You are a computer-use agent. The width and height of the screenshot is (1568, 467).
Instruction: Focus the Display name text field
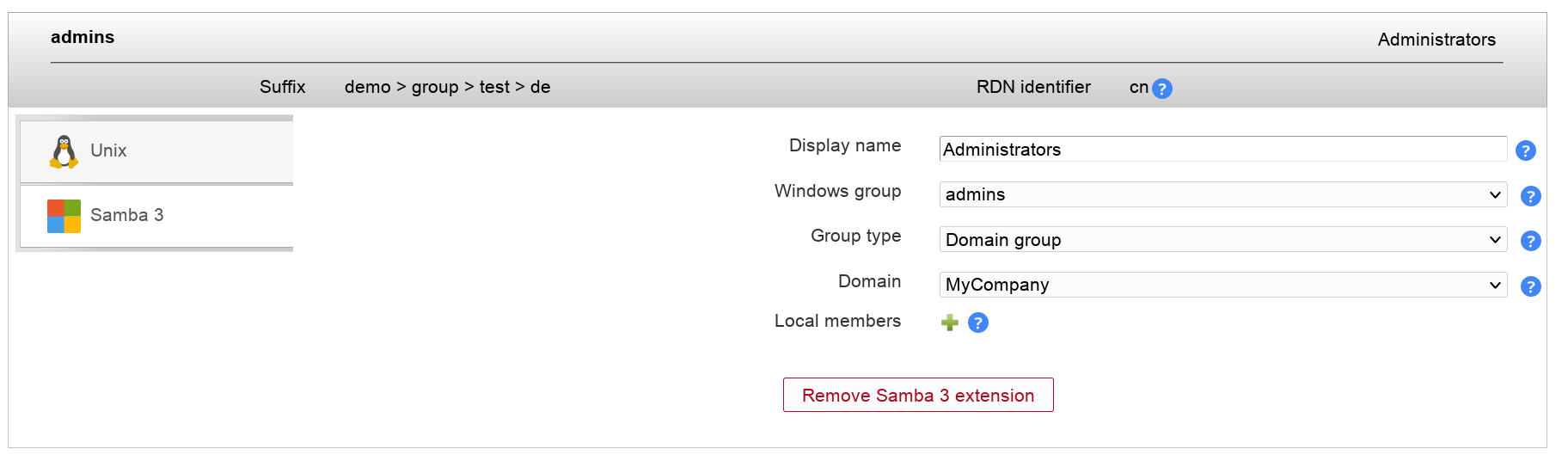tap(1222, 150)
